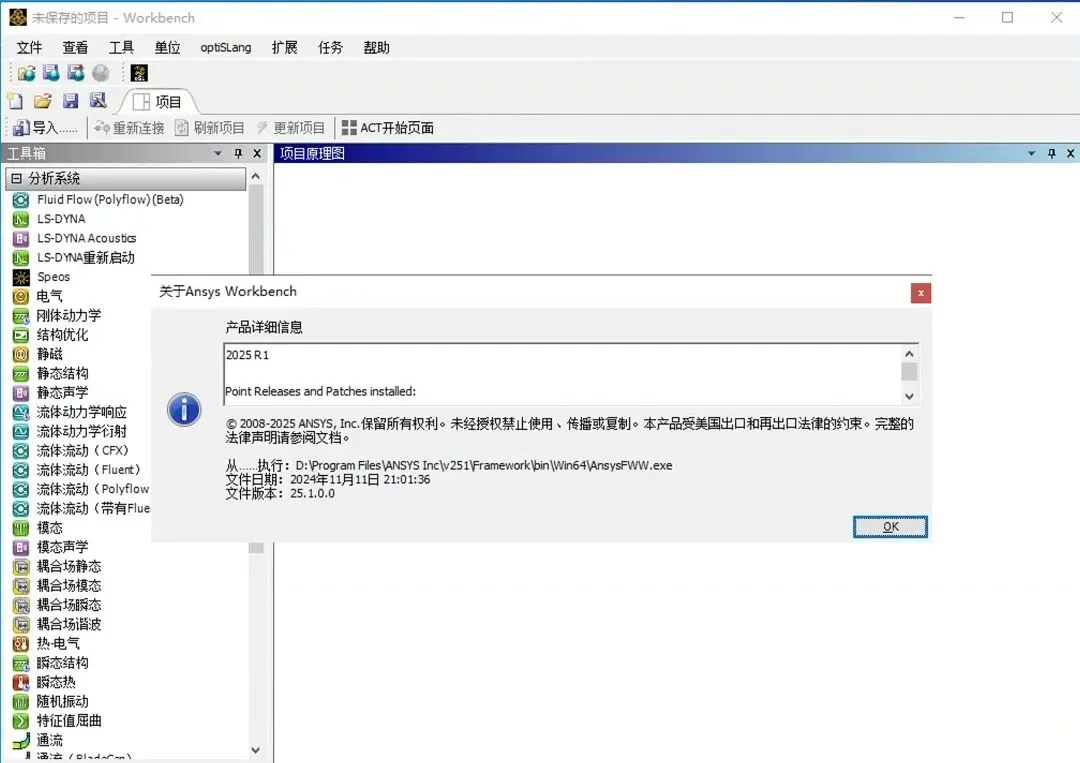Pin the 项目原理图 panel
The height and width of the screenshot is (763, 1080).
(x=1052, y=154)
